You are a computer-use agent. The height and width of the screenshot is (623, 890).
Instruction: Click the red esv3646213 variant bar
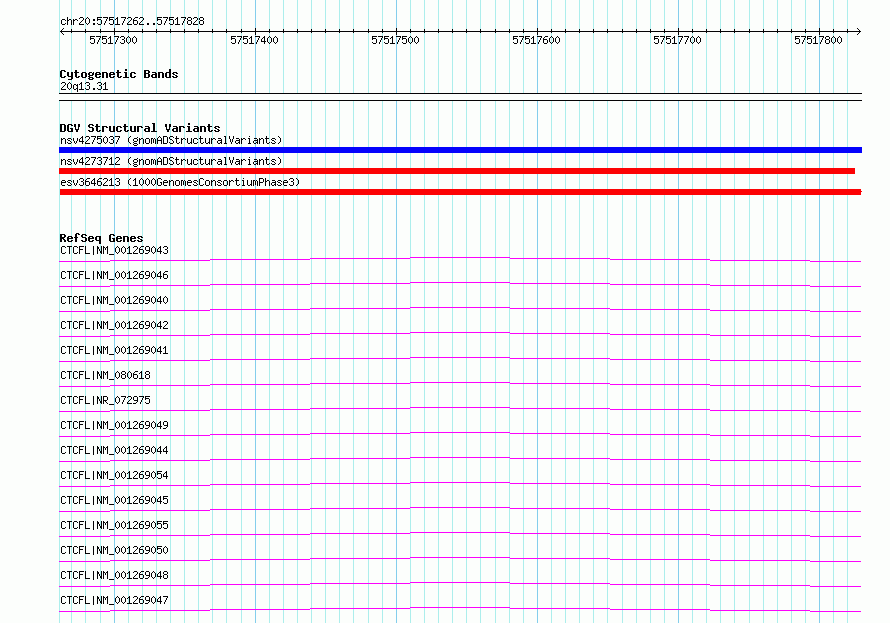click(460, 192)
